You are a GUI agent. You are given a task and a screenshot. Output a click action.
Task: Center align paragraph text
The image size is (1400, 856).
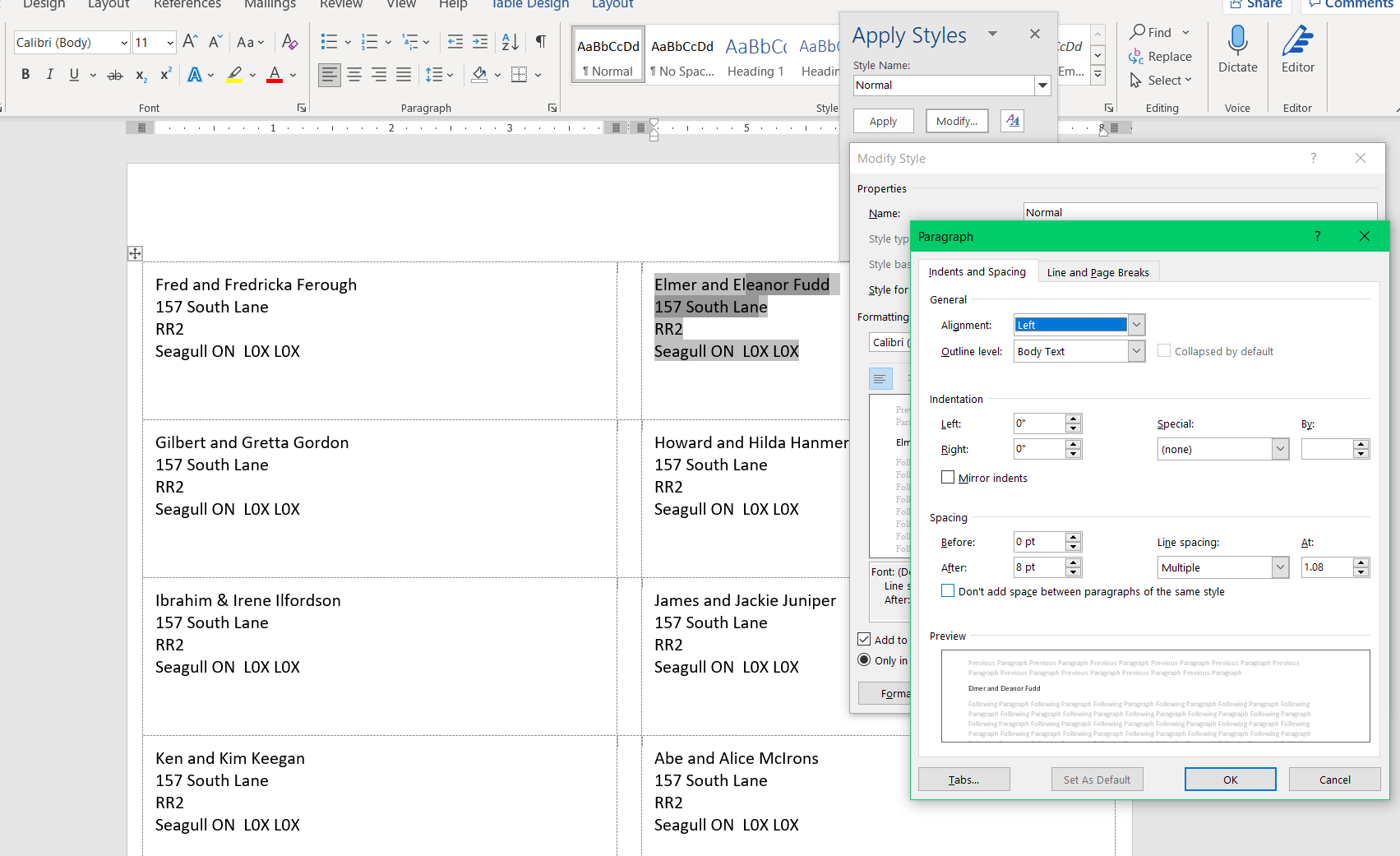(x=354, y=75)
